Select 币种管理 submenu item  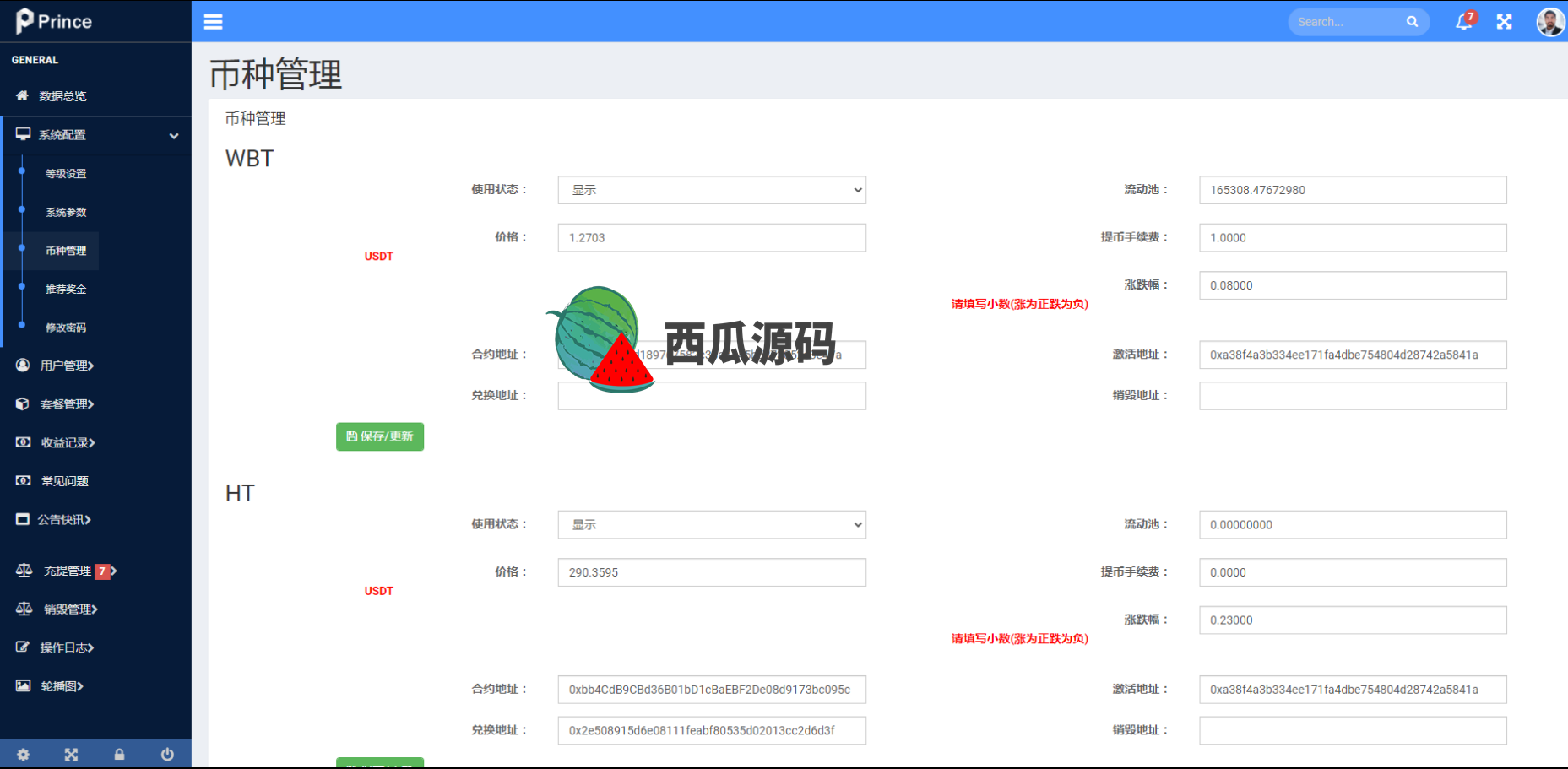(x=66, y=251)
